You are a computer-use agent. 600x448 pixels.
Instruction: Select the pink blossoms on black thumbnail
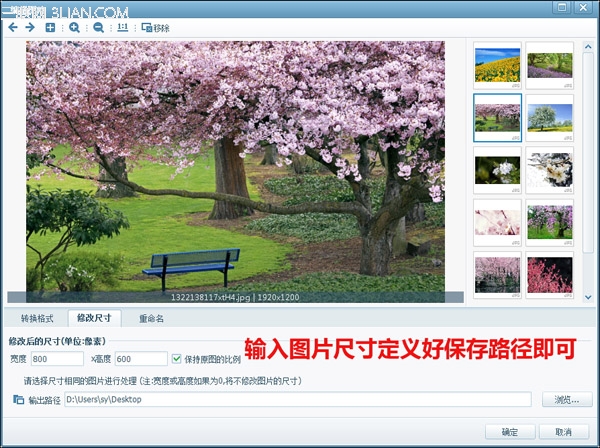550,275
